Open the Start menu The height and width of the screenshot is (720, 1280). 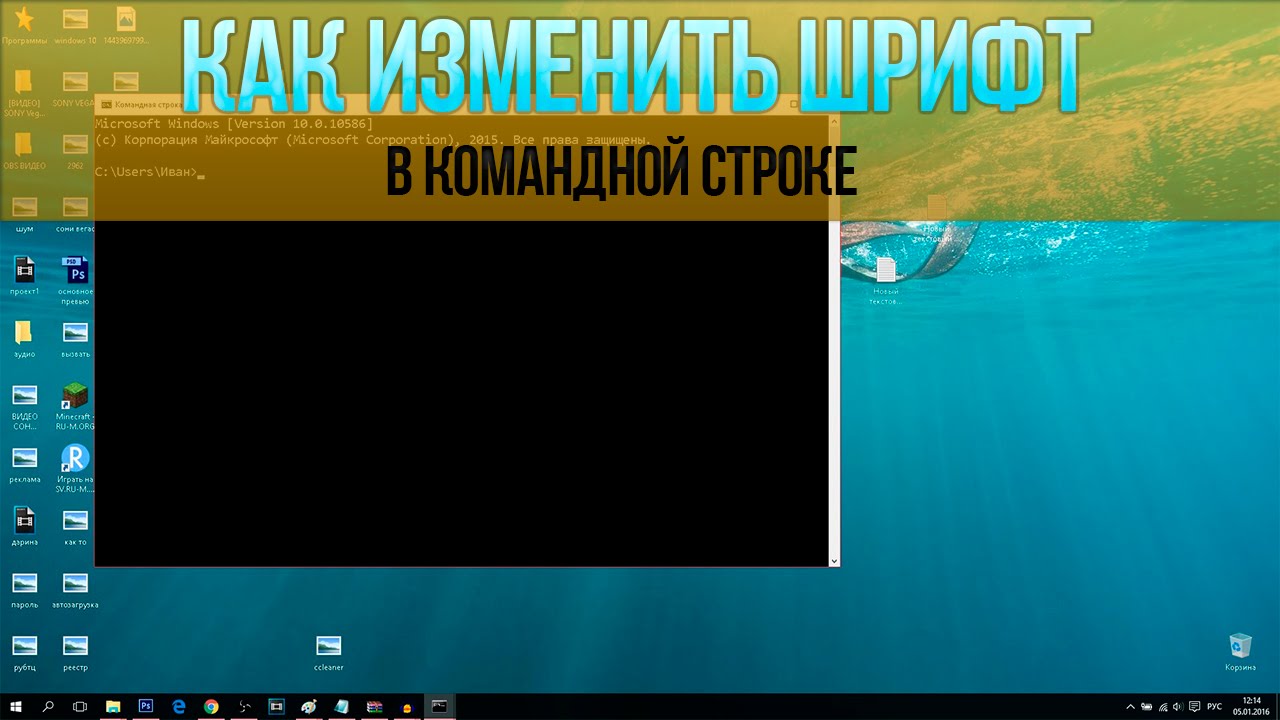[16, 706]
